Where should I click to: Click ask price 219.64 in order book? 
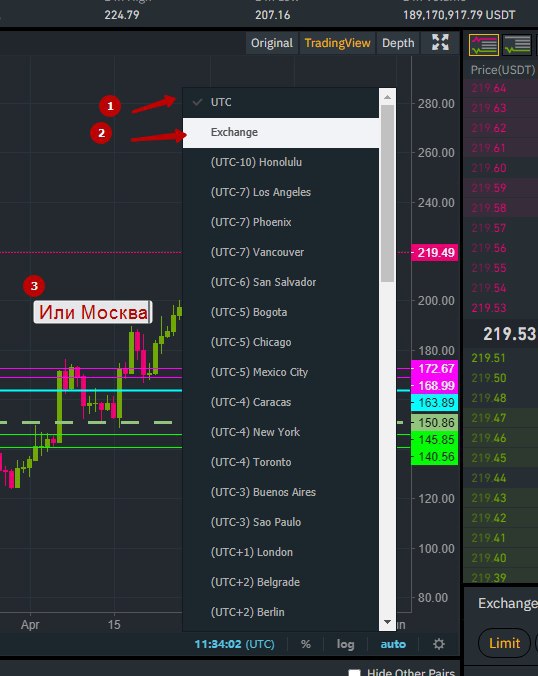point(488,88)
